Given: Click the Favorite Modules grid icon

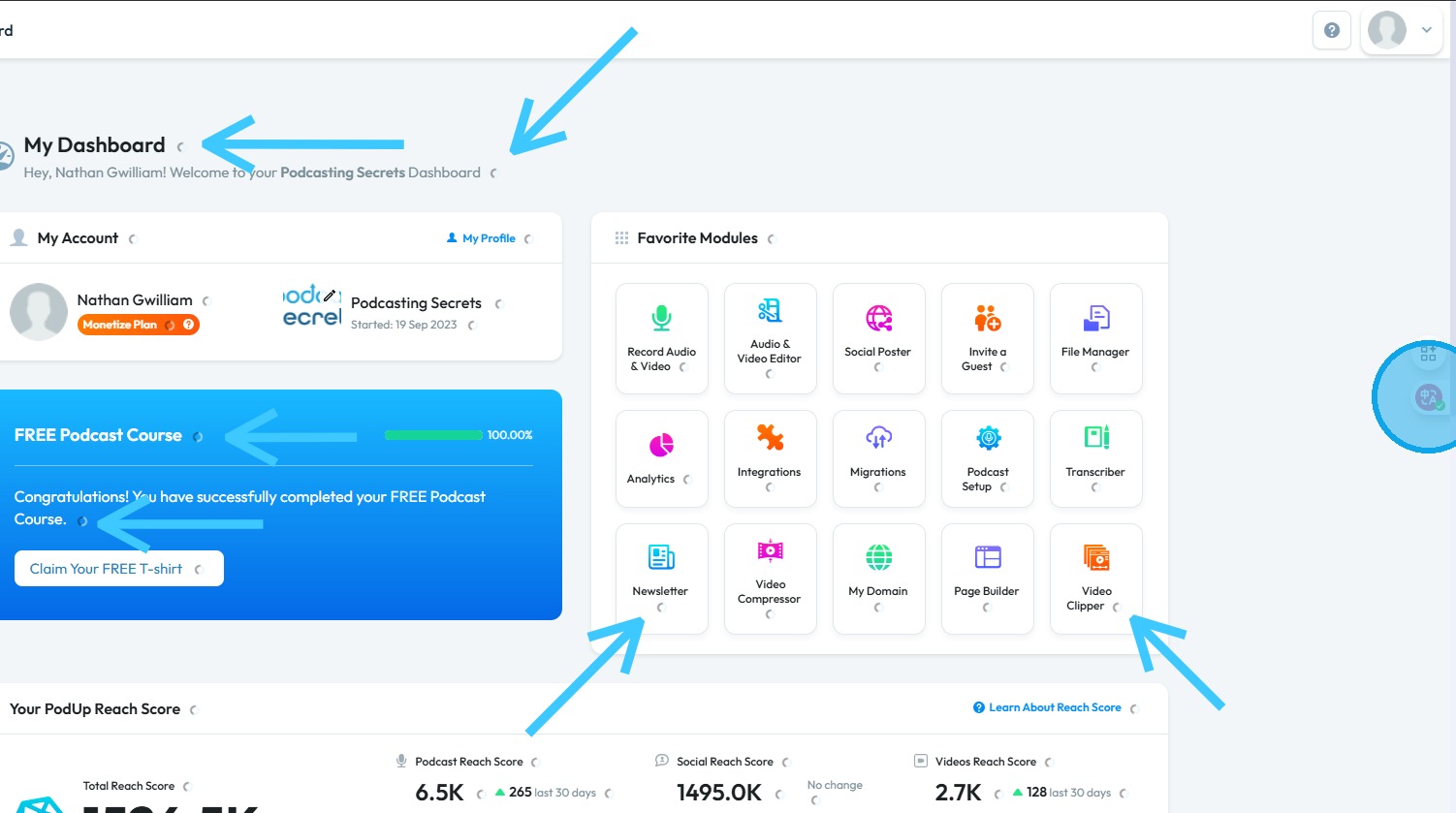Looking at the screenshot, I should [621, 238].
